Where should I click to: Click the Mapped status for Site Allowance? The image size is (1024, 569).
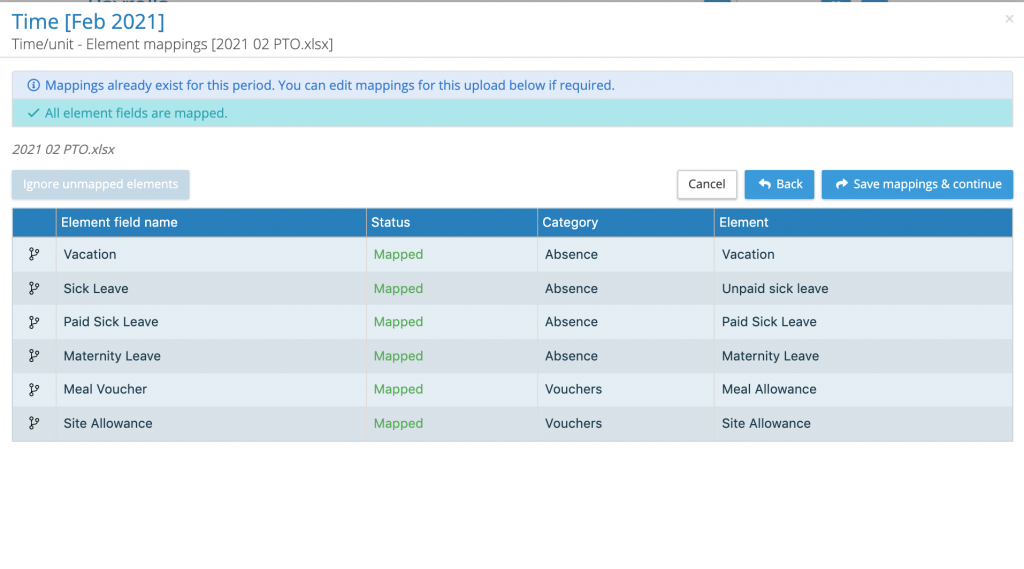click(x=398, y=424)
